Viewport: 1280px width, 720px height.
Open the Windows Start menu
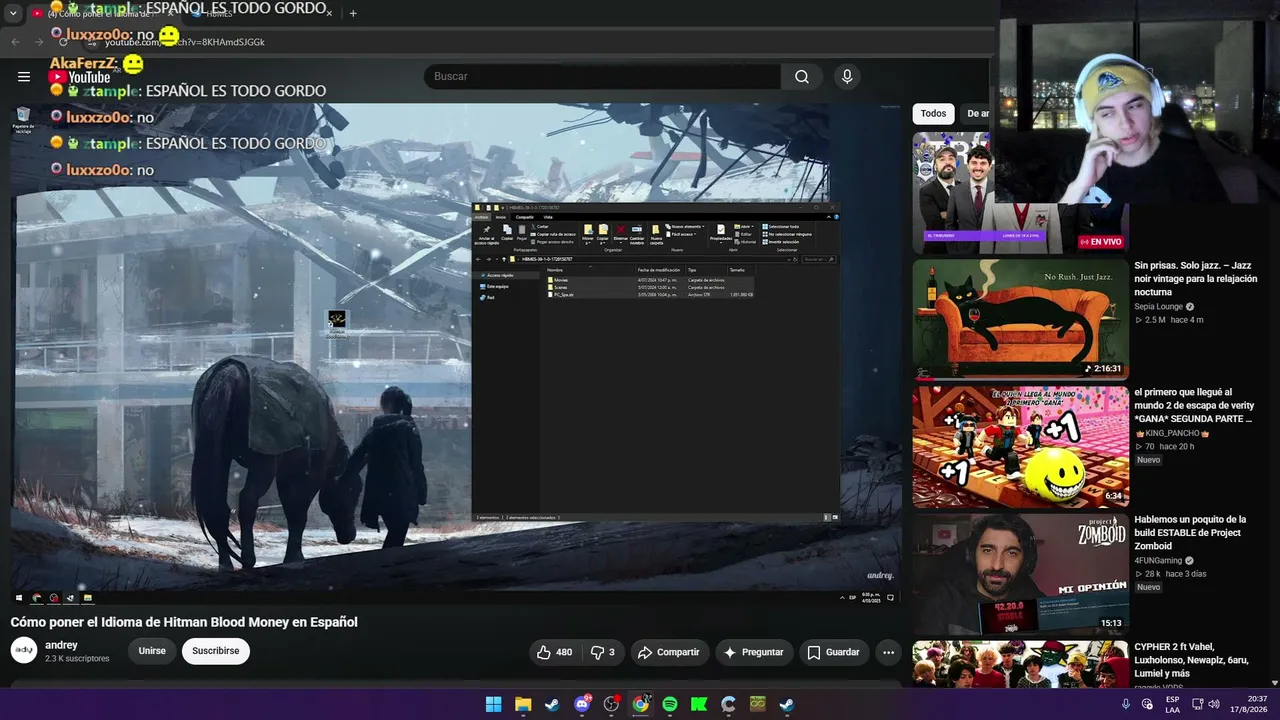click(494, 704)
